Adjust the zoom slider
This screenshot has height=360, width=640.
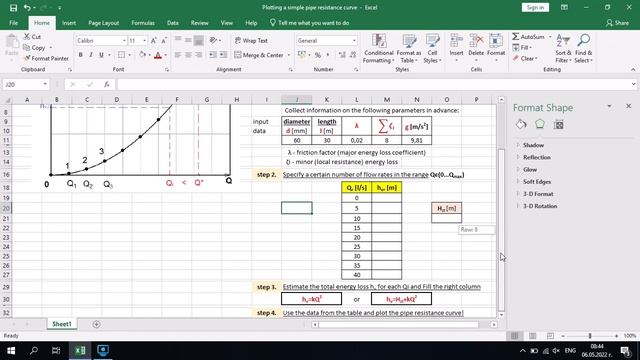590,336
